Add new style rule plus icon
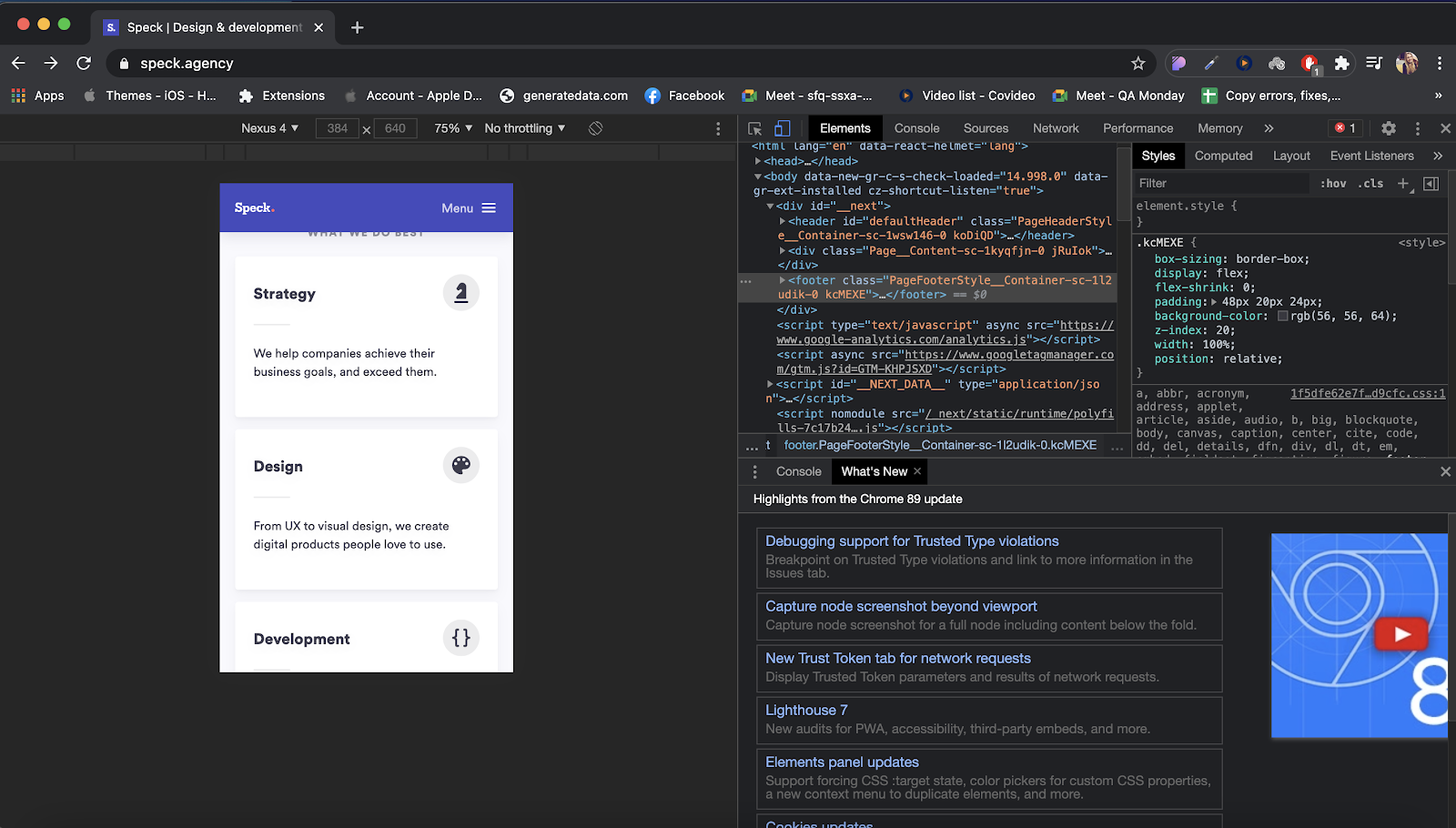 point(1403,183)
